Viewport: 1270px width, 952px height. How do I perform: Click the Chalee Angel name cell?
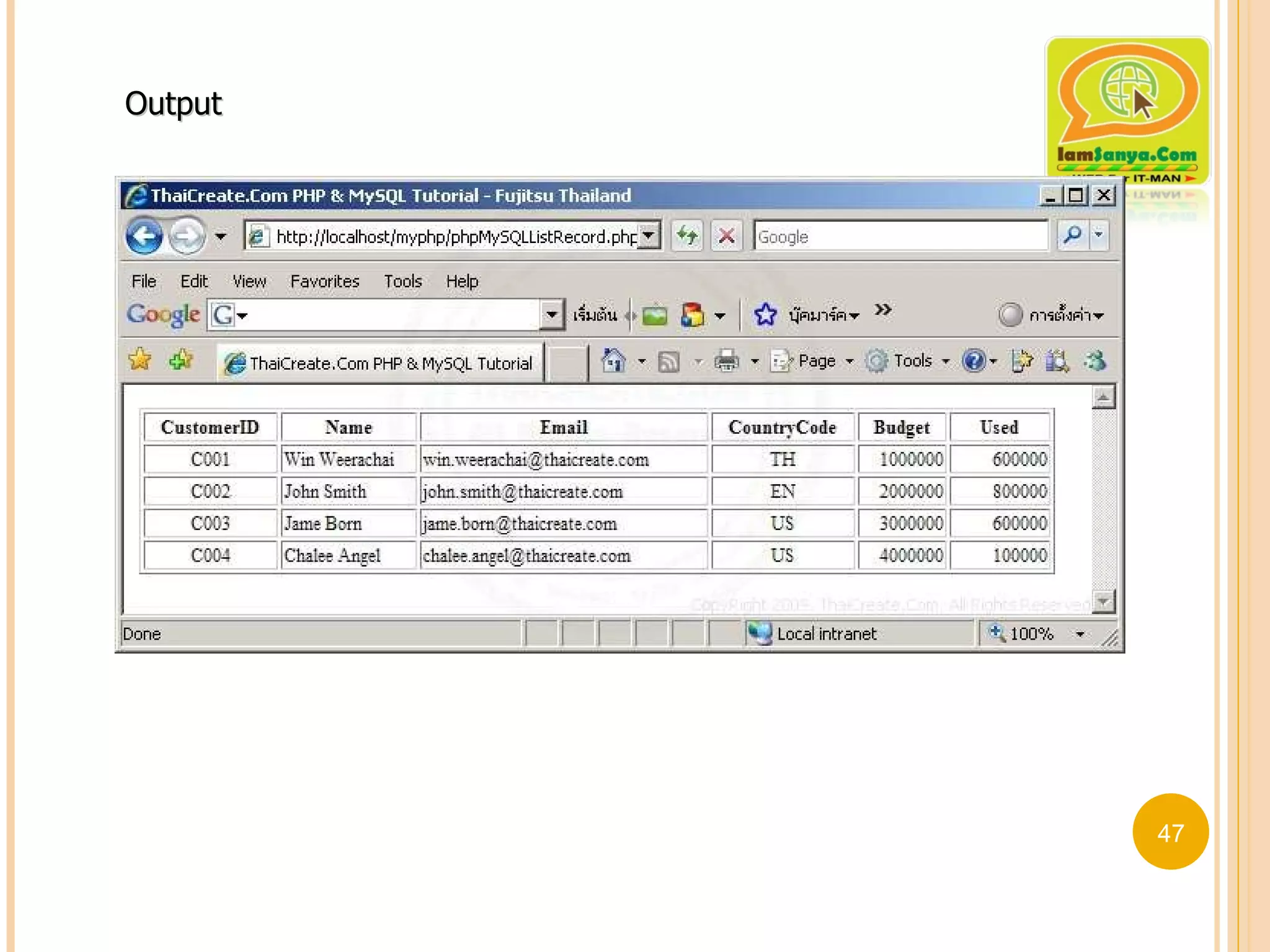(349, 556)
